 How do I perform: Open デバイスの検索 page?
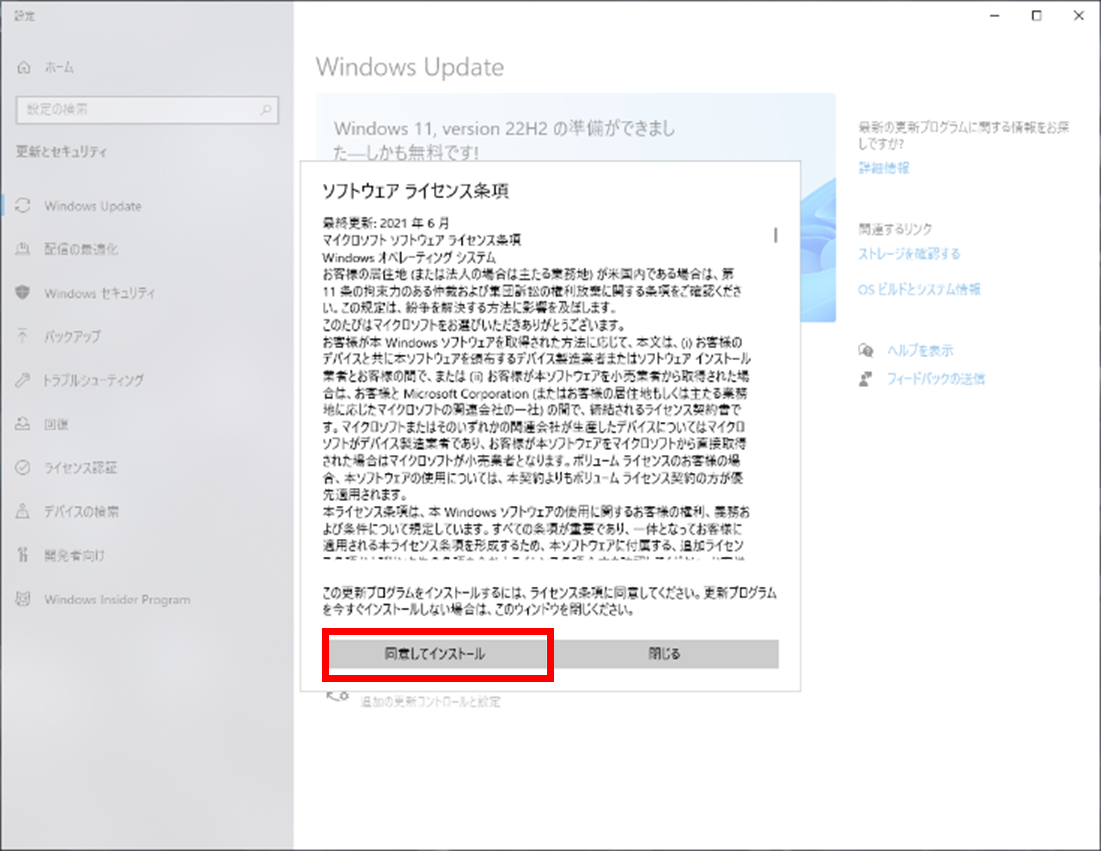(x=81, y=512)
